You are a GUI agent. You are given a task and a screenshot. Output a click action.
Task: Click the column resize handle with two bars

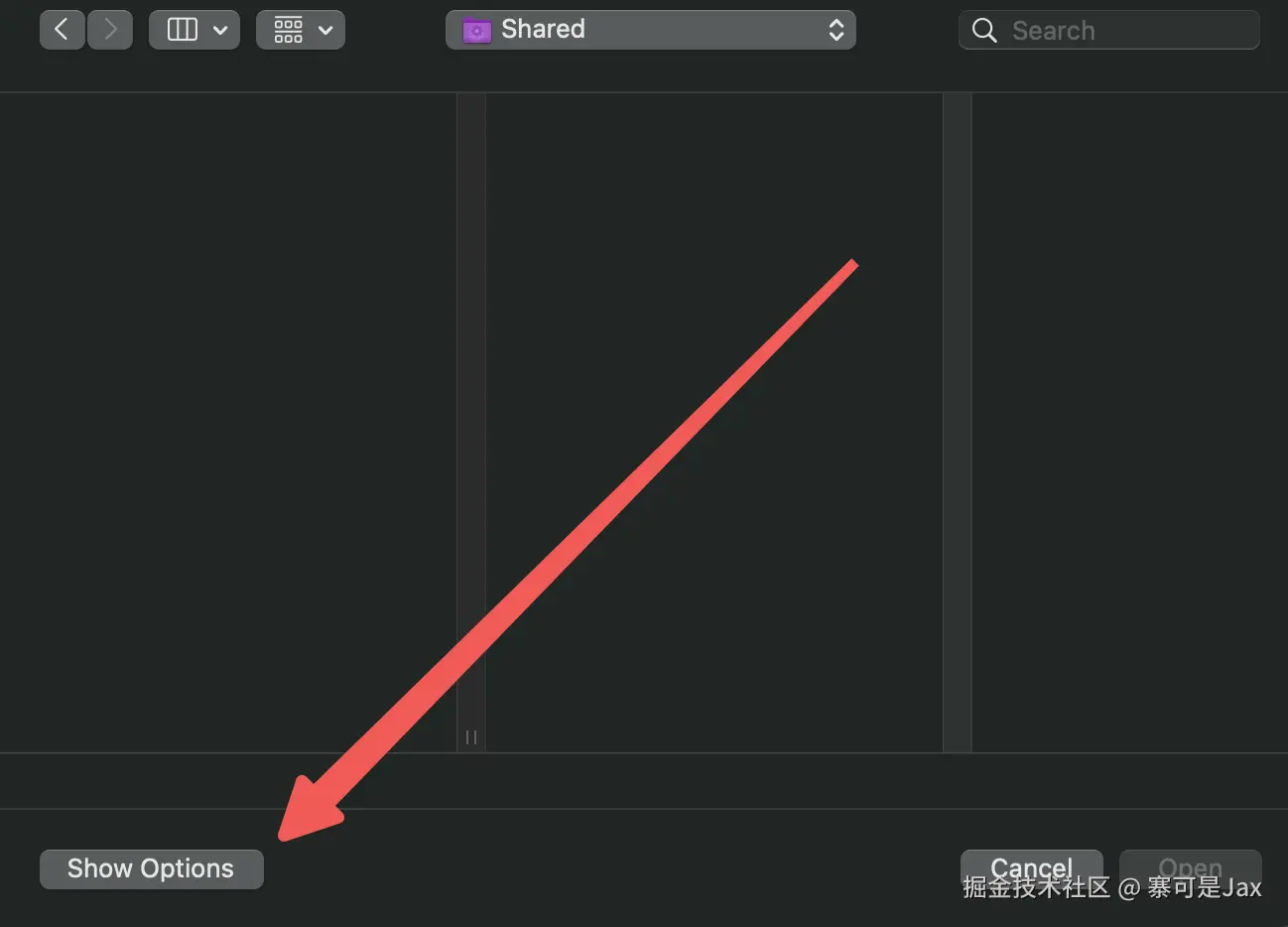click(471, 736)
